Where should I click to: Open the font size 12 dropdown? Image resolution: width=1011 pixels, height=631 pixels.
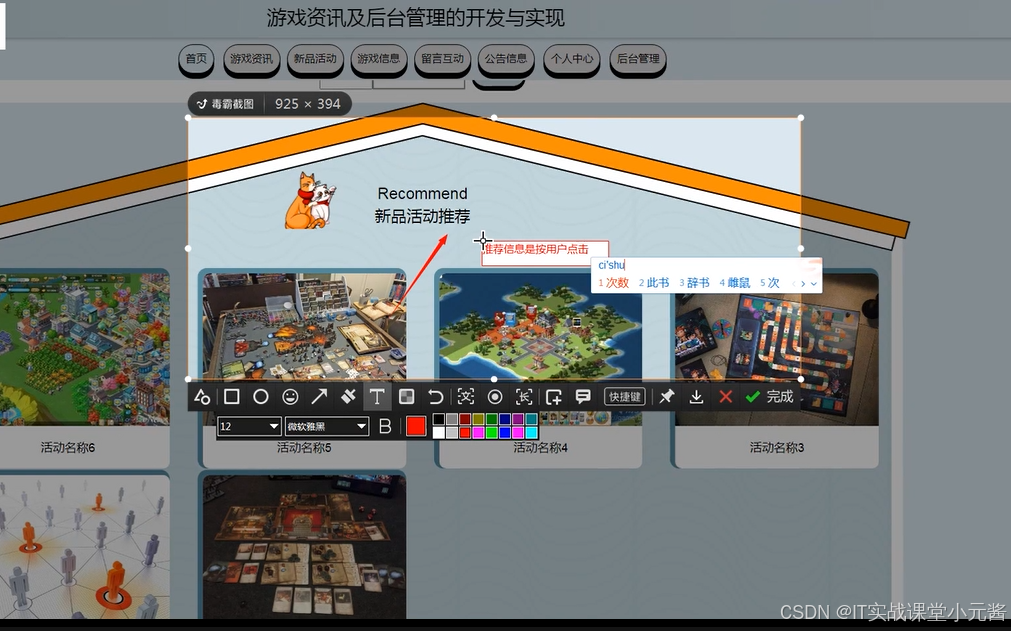click(x=249, y=427)
